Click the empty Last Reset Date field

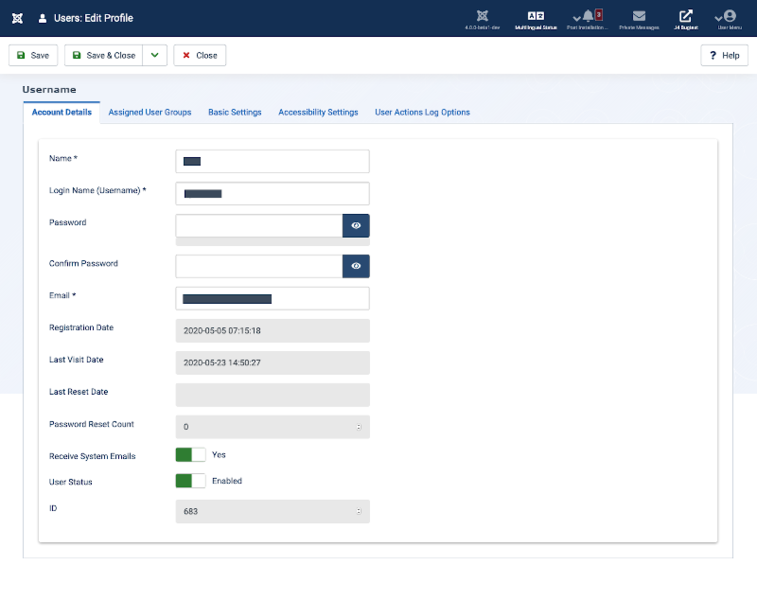tap(272, 395)
